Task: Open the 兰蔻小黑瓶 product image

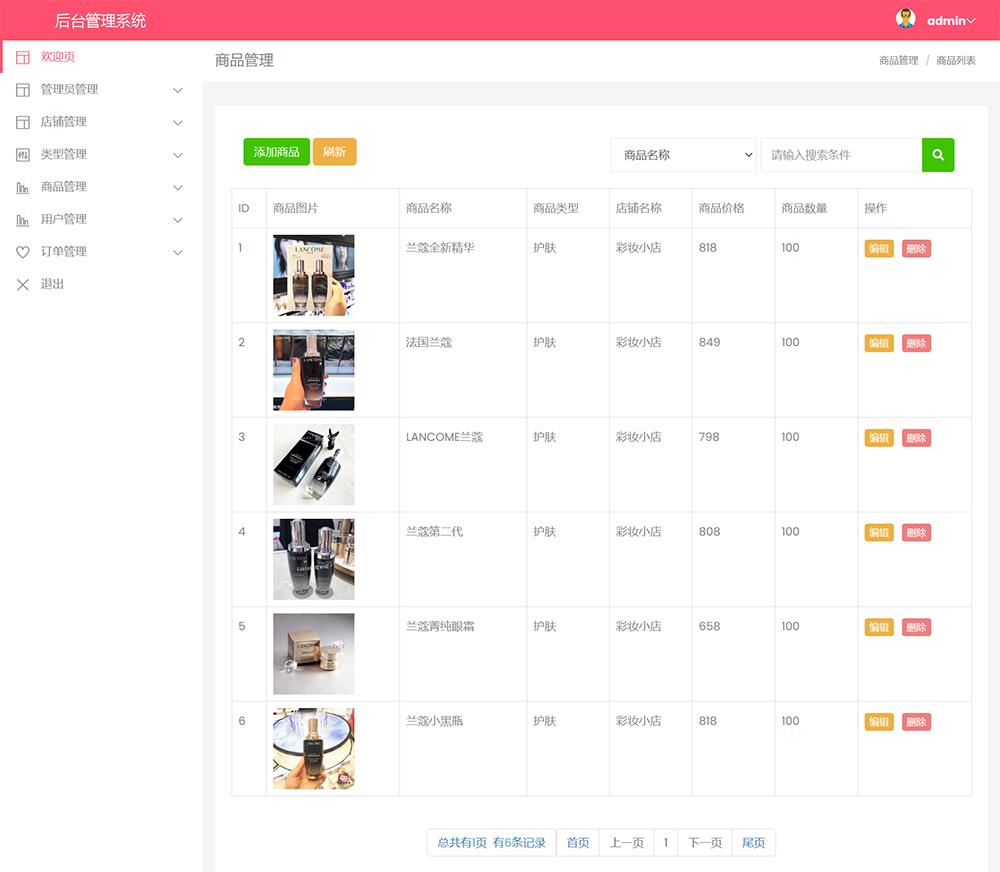Action: pos(314,749)
